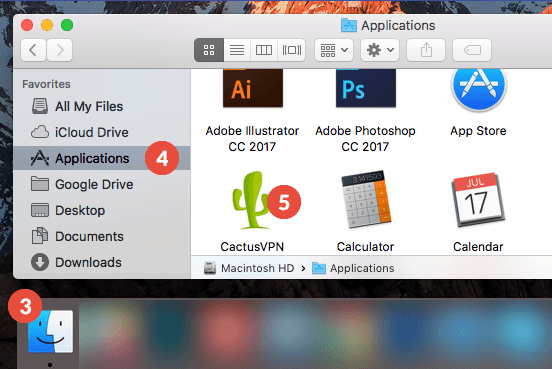The height and width of the screenshot is (369, 552).
Task: Open Finder from the Dock
Action: [50, 331]
